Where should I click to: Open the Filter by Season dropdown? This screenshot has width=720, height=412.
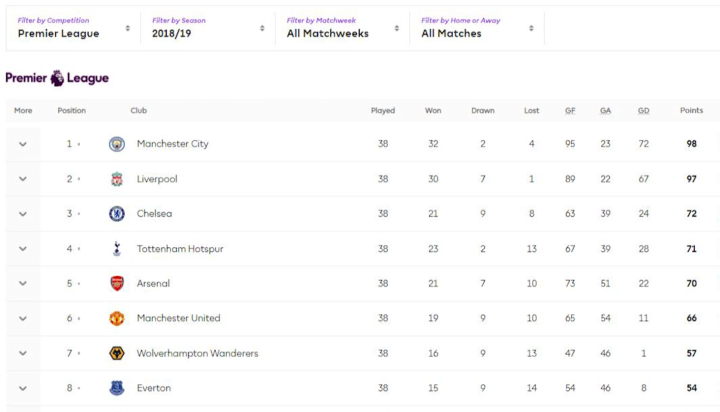[x=208, y=28]
